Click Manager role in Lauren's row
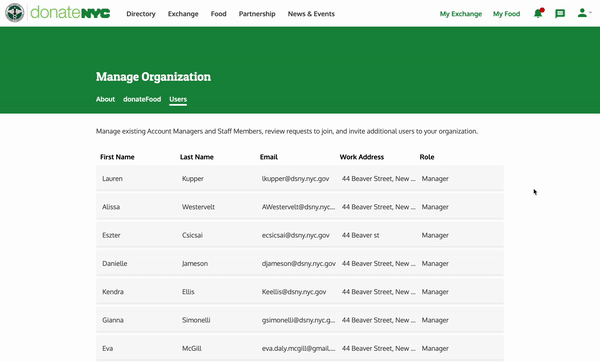Screen dimensions: 600x362 pos(435,178)
